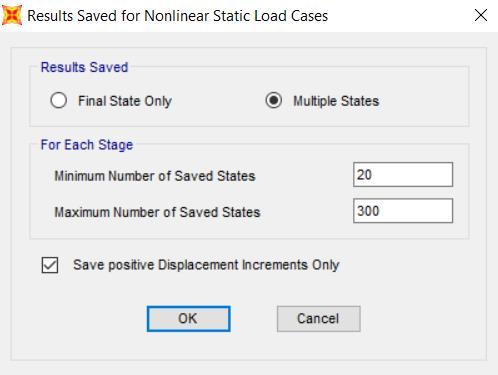Click the "Final State Only" label text

click(x=125, y=101)
